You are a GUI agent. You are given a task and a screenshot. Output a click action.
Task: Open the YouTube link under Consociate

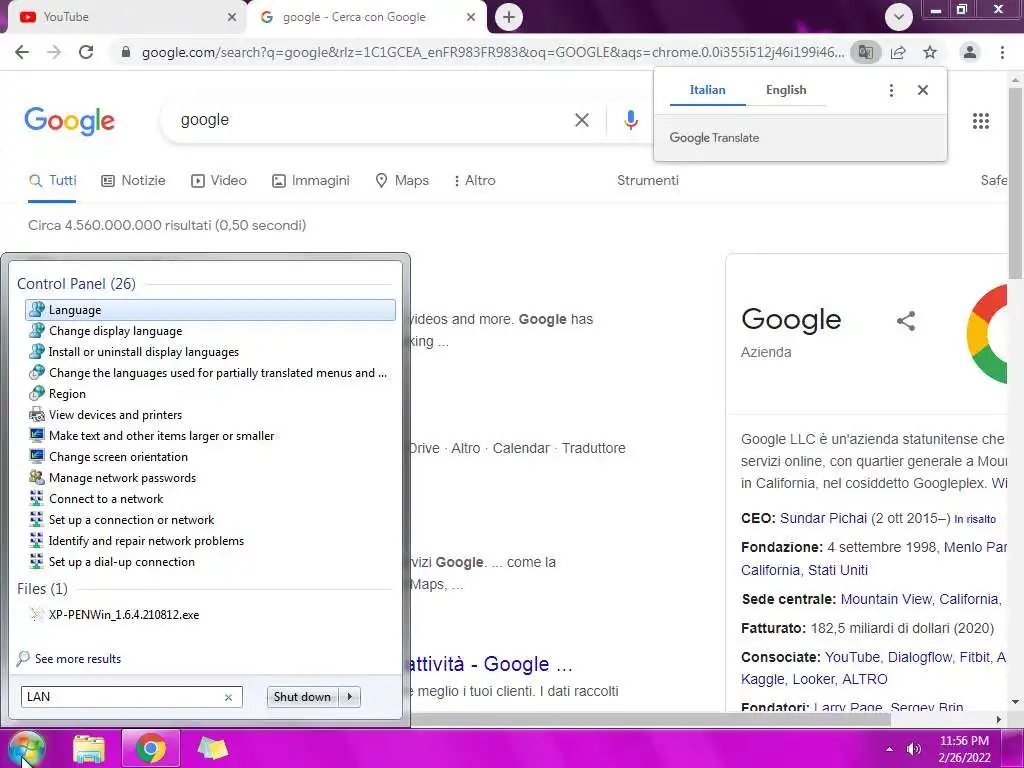click(x=852, y=658)
